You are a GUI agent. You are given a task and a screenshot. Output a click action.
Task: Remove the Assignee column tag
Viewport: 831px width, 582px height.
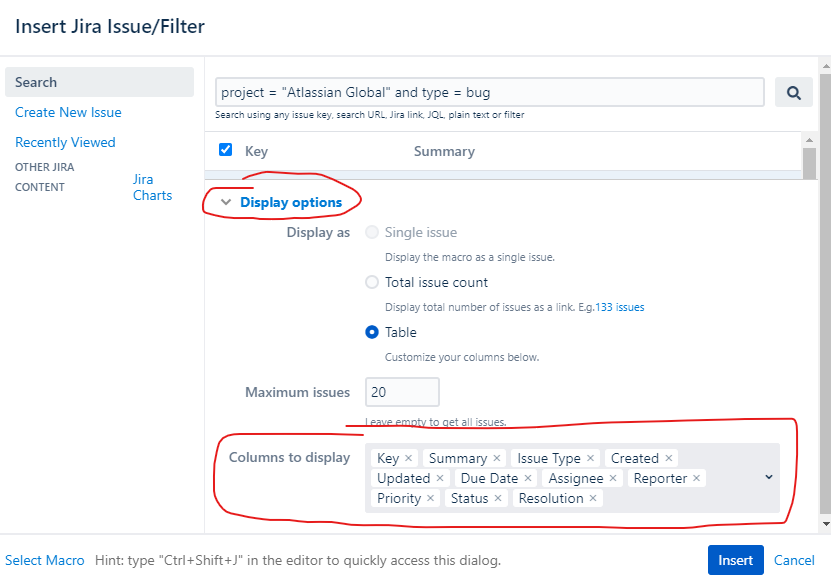click(613, 478)
